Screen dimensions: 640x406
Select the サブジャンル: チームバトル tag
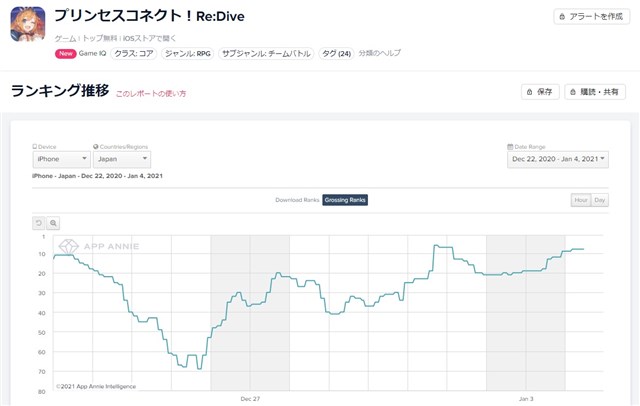pyautogui.click(x=266, y=53)
